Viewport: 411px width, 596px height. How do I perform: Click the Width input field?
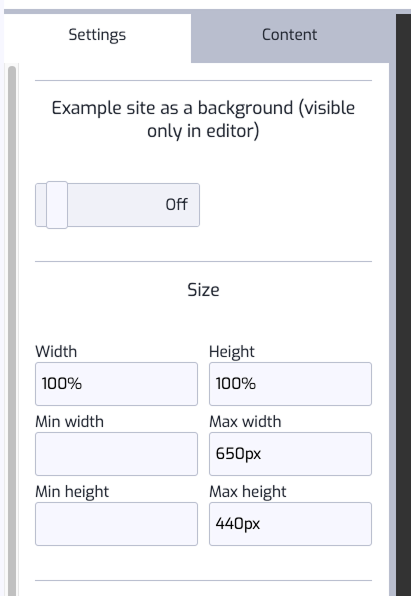116,384
